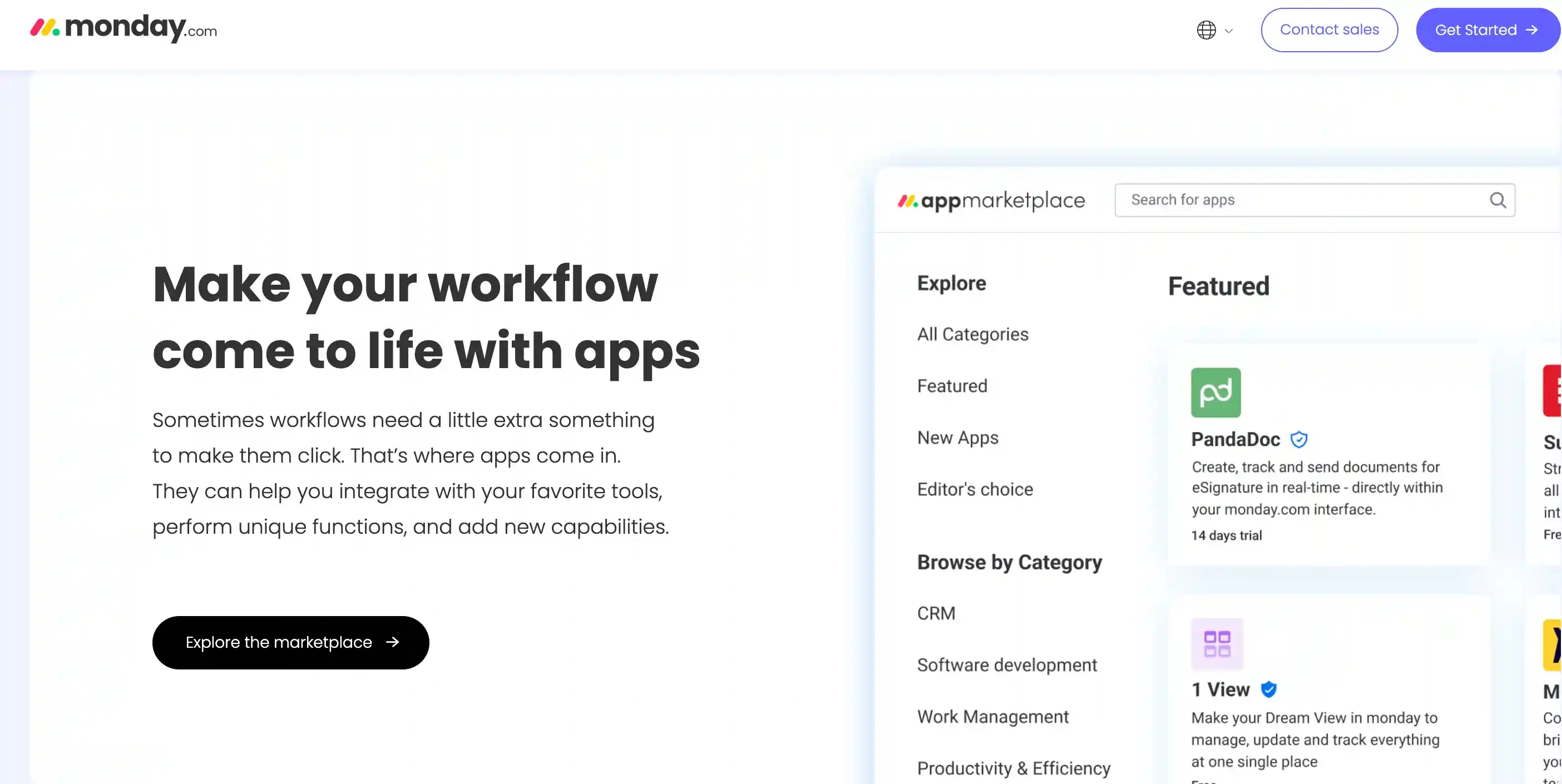This screenshot has width=1562, height=784.
Task: Select All Categories in Explore list
Action: point(972,334)
